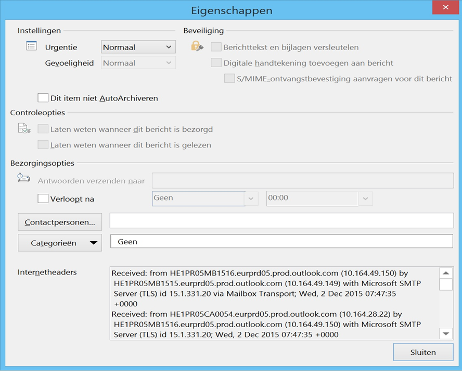Screen dimensions: 462x372
Task: Toggle S/MIME-ontvangstbevestiging aanvragen checkbox
Action: [229, 78]
